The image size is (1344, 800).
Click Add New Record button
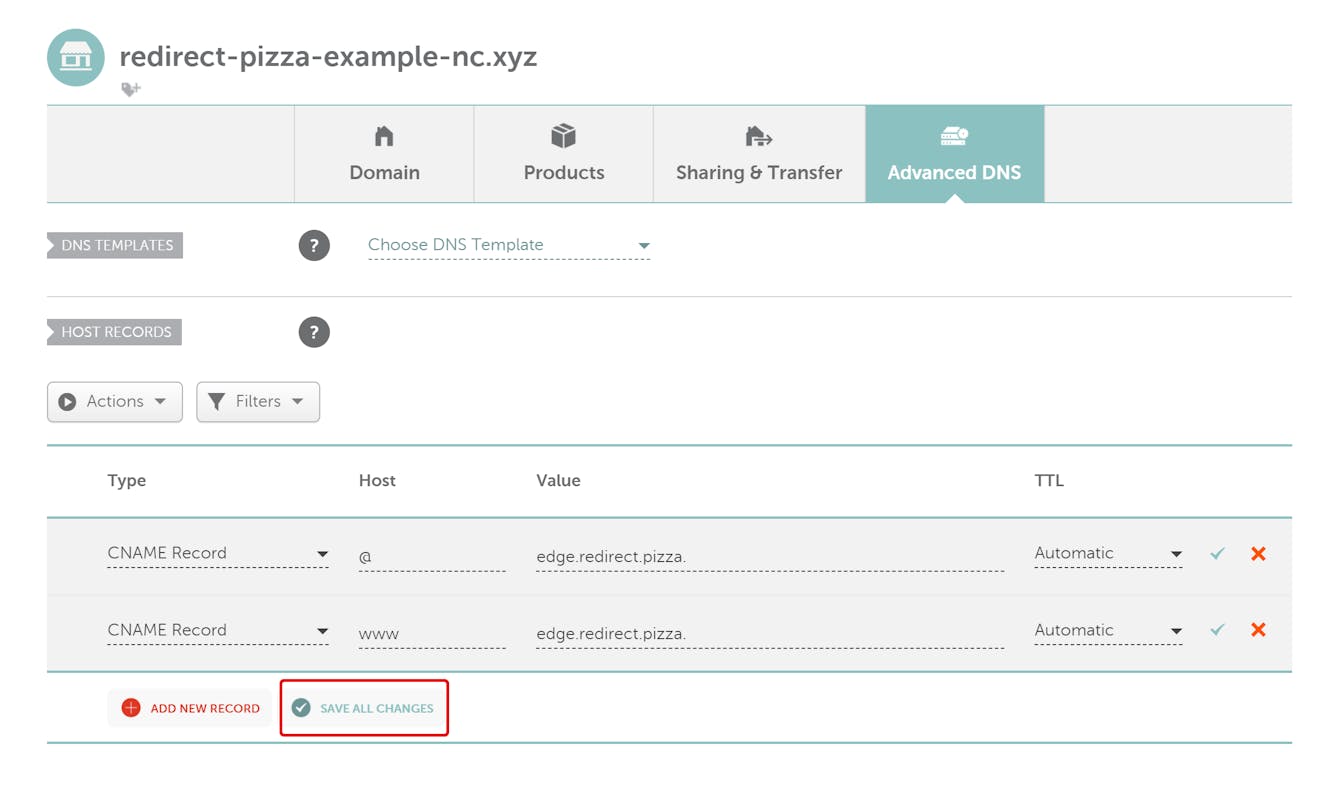tap(190, 708)
